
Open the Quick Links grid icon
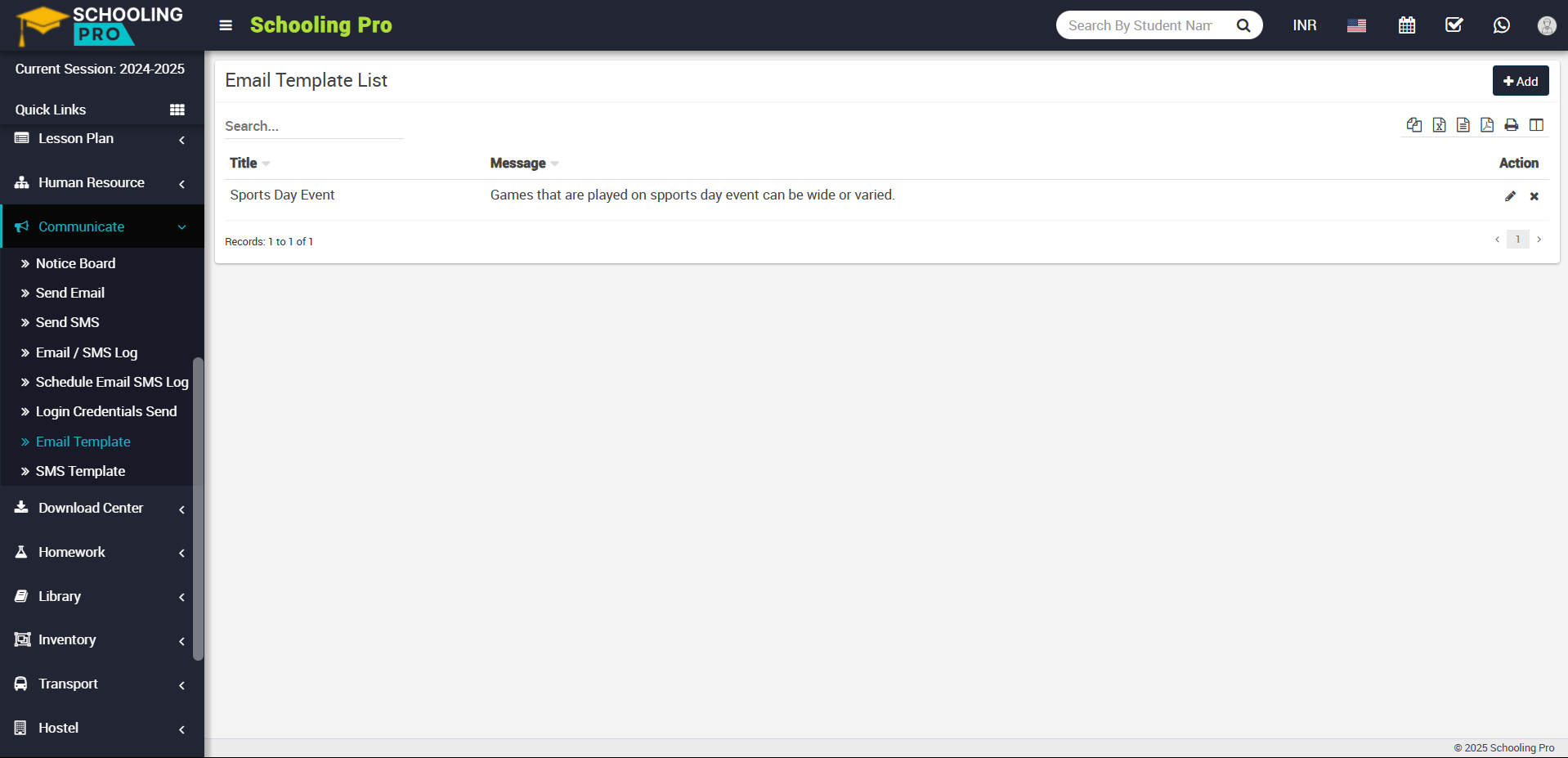tap(177, 110)
